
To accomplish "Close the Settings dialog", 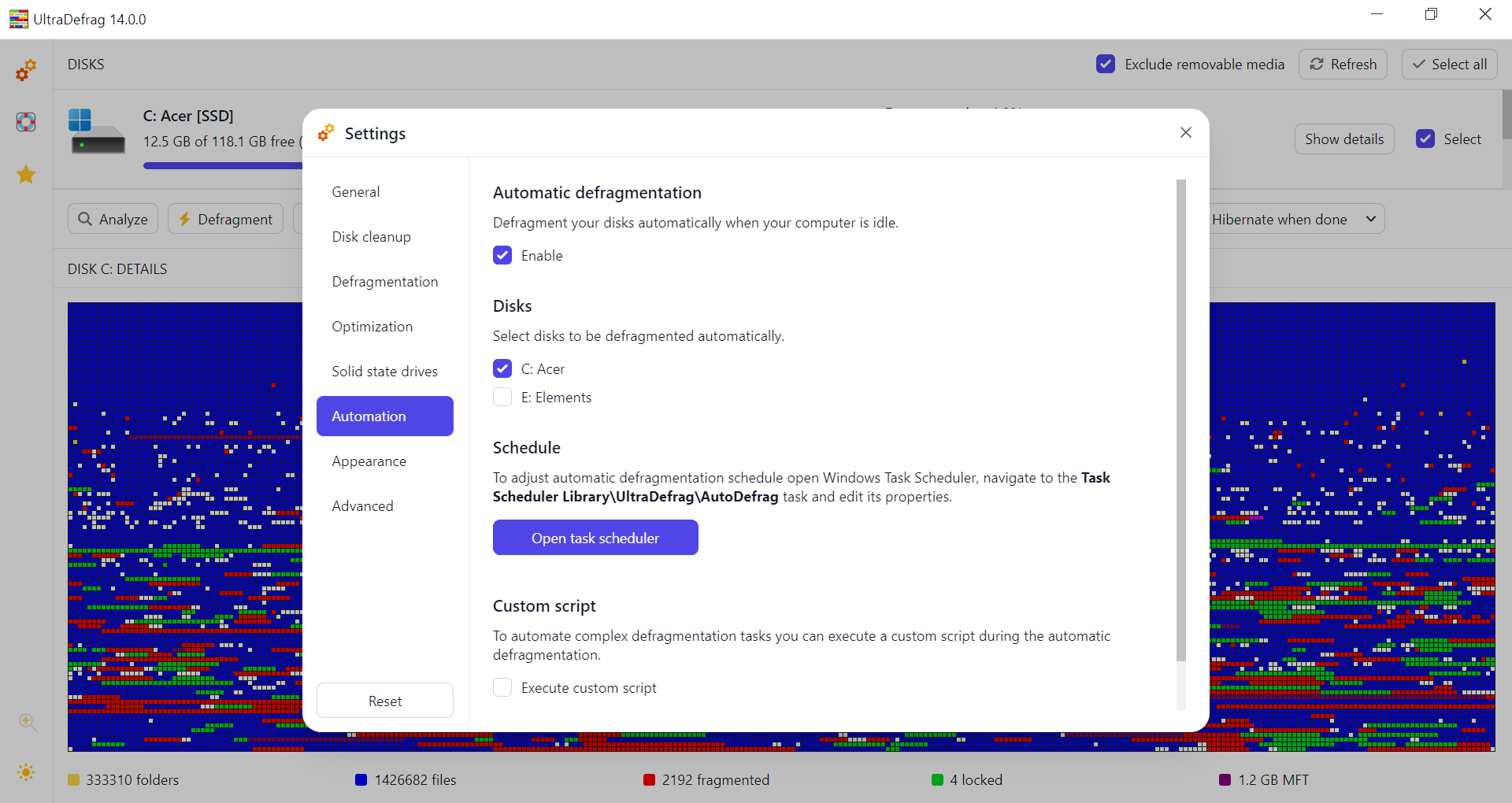I will click(x=1186, y=132).
